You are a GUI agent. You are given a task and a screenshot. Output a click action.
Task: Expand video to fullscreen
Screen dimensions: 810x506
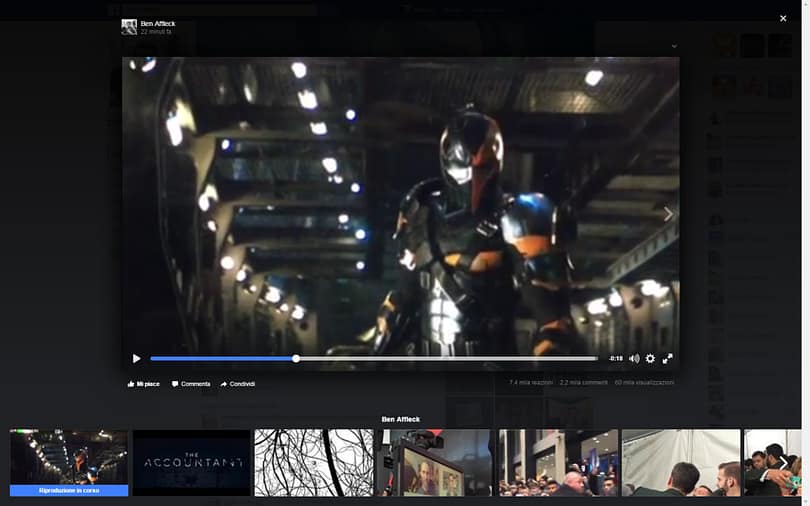(x=667, y=358)
